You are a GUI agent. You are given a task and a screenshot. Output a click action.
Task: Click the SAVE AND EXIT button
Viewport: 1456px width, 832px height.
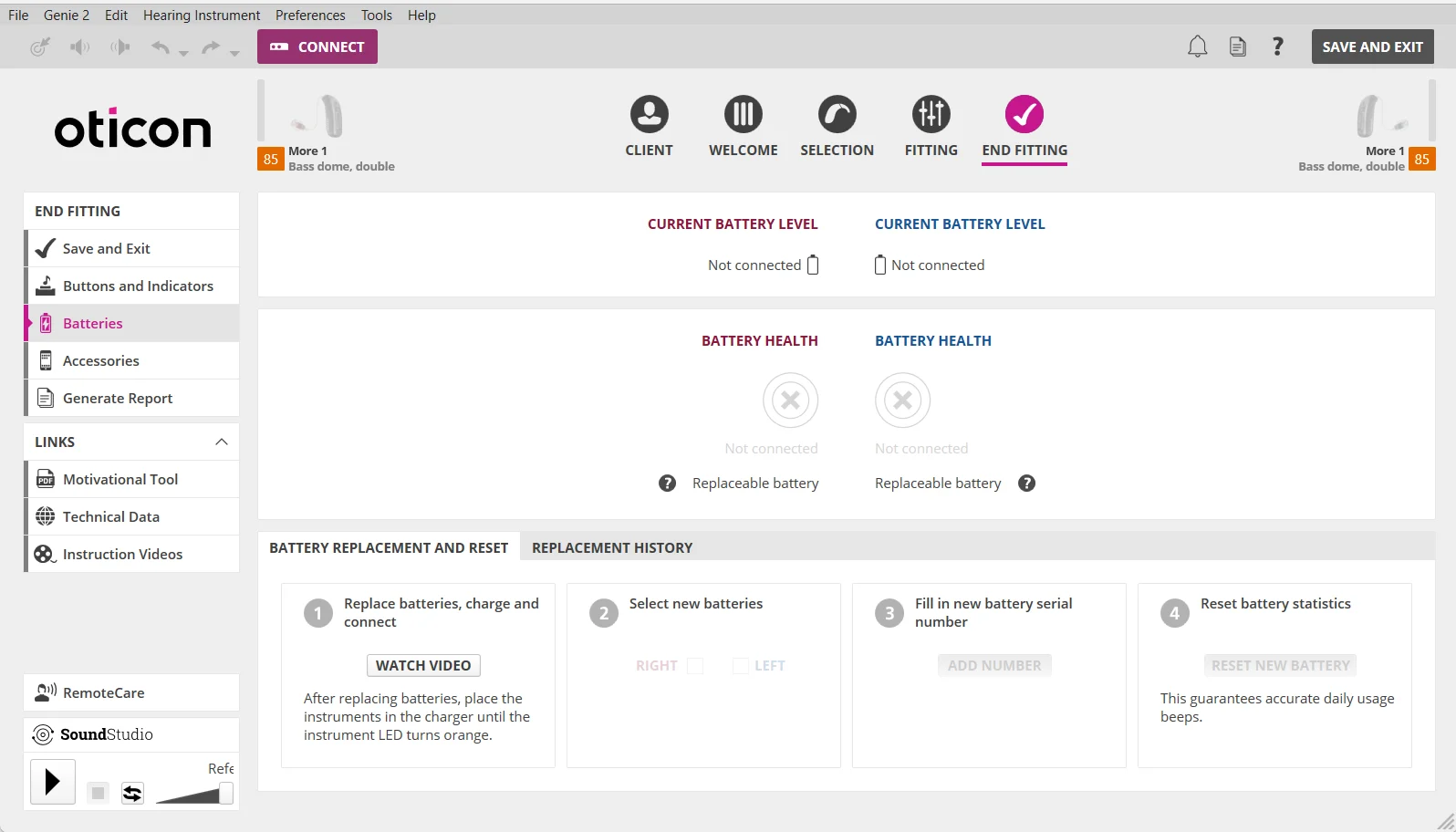point(1372,47)
